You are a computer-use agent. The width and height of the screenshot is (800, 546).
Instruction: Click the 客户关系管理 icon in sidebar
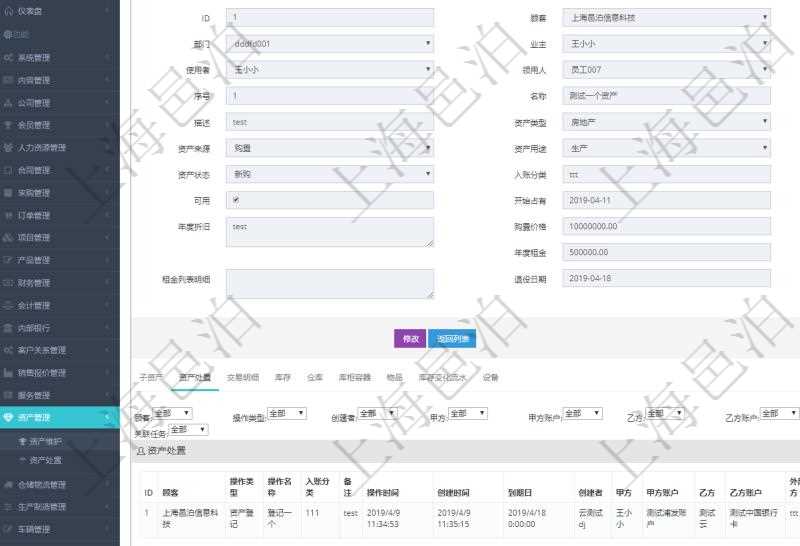pos(8,350)
